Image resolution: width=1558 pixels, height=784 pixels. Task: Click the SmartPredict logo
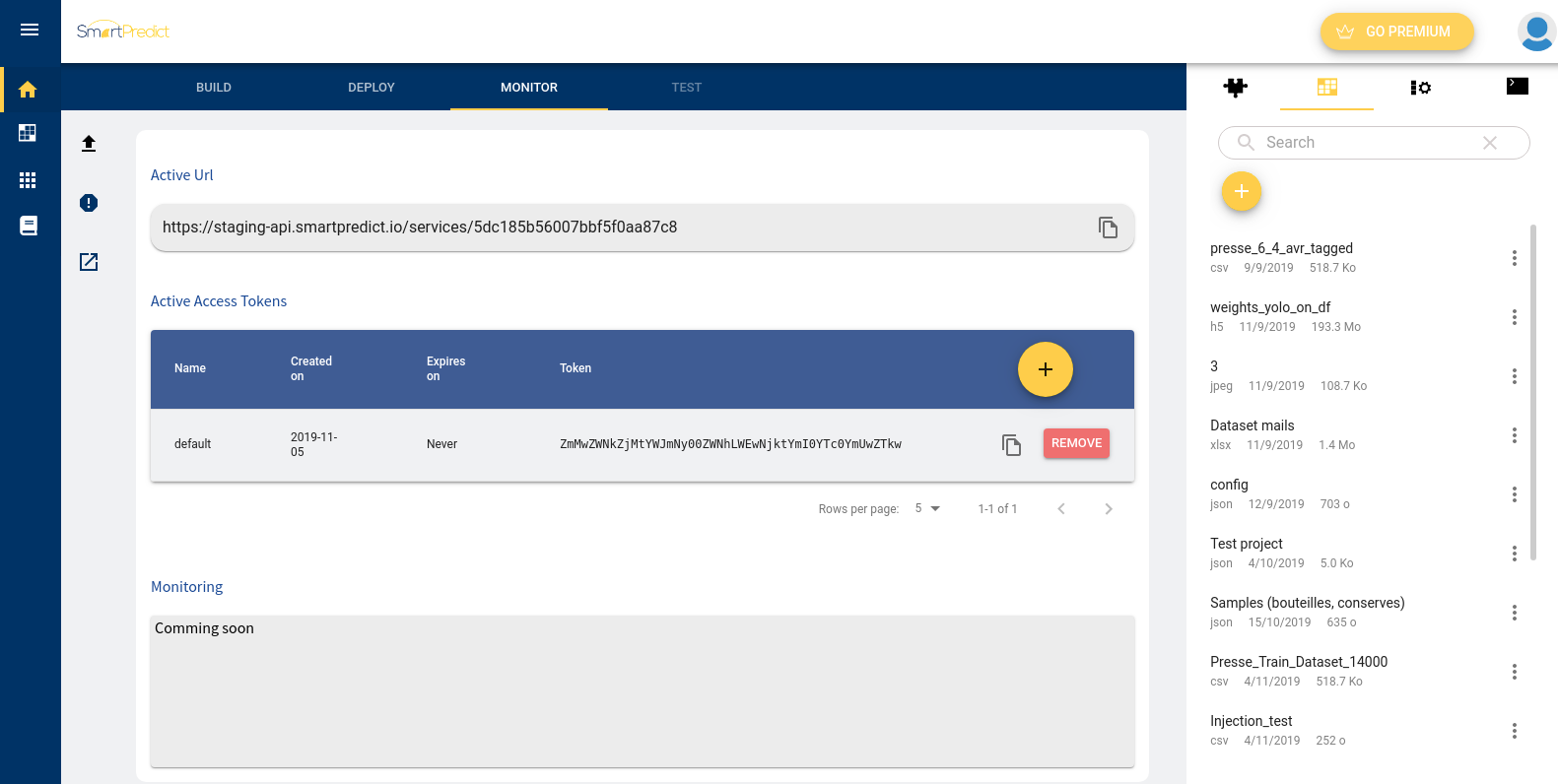(123, 31)
